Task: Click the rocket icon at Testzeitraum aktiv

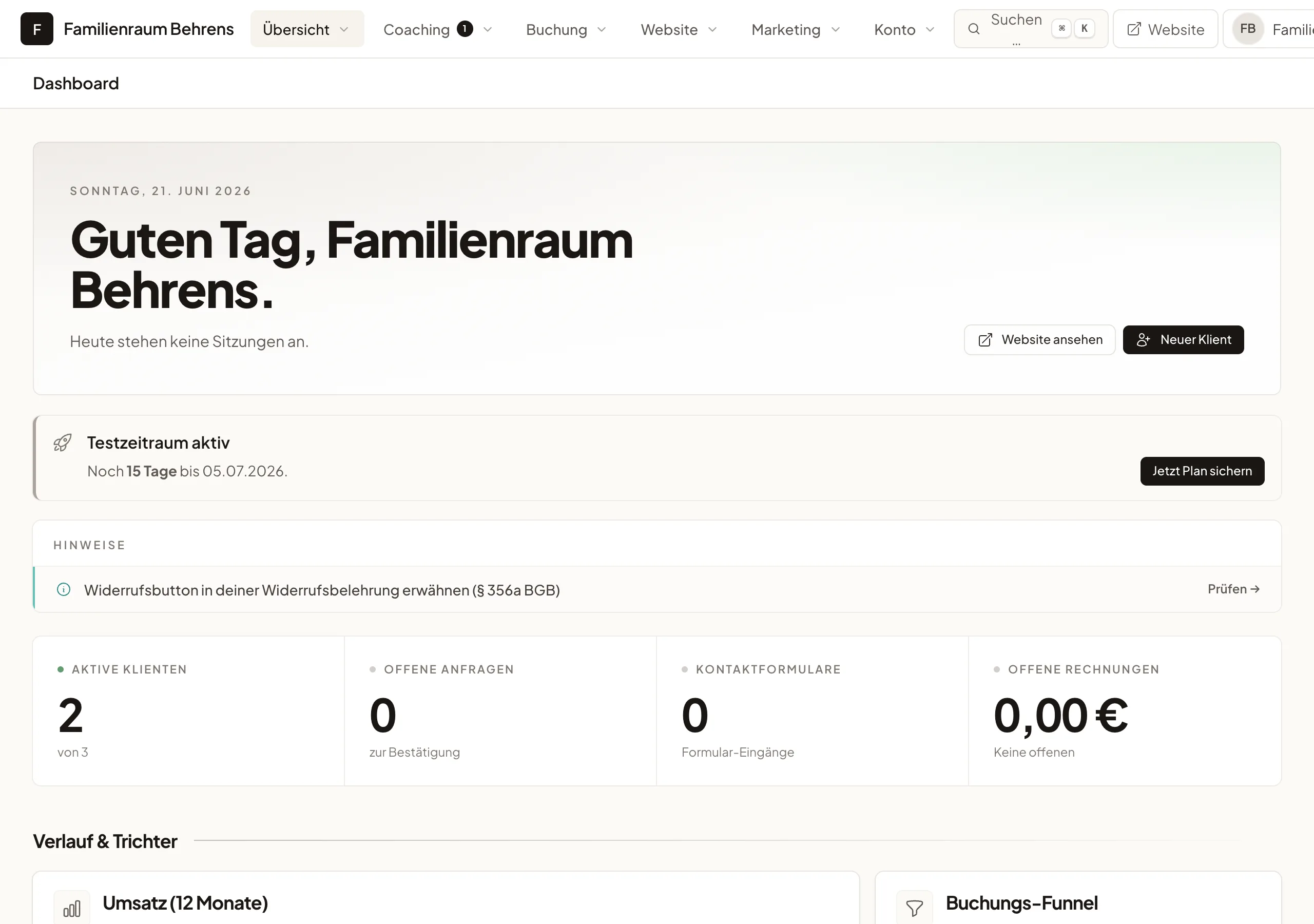Action: 63,442
